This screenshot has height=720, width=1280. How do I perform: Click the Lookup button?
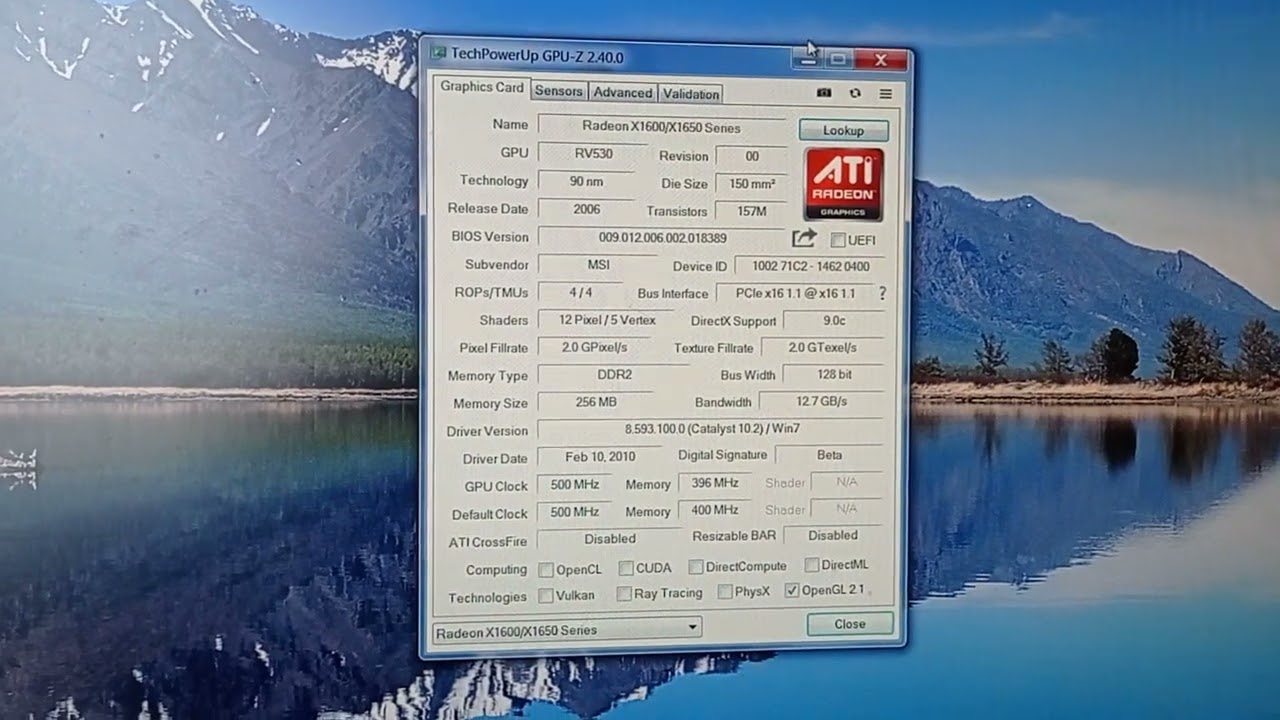coord(843,131)
